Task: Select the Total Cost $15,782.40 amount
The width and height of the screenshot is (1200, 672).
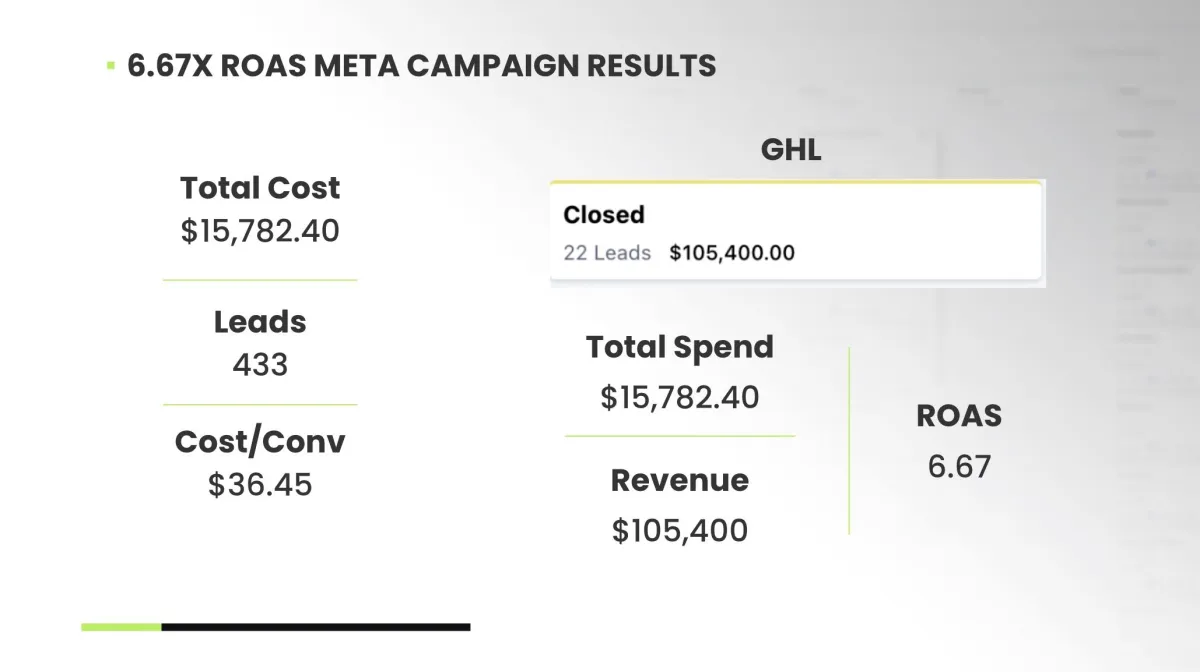Action: [260, 231]
